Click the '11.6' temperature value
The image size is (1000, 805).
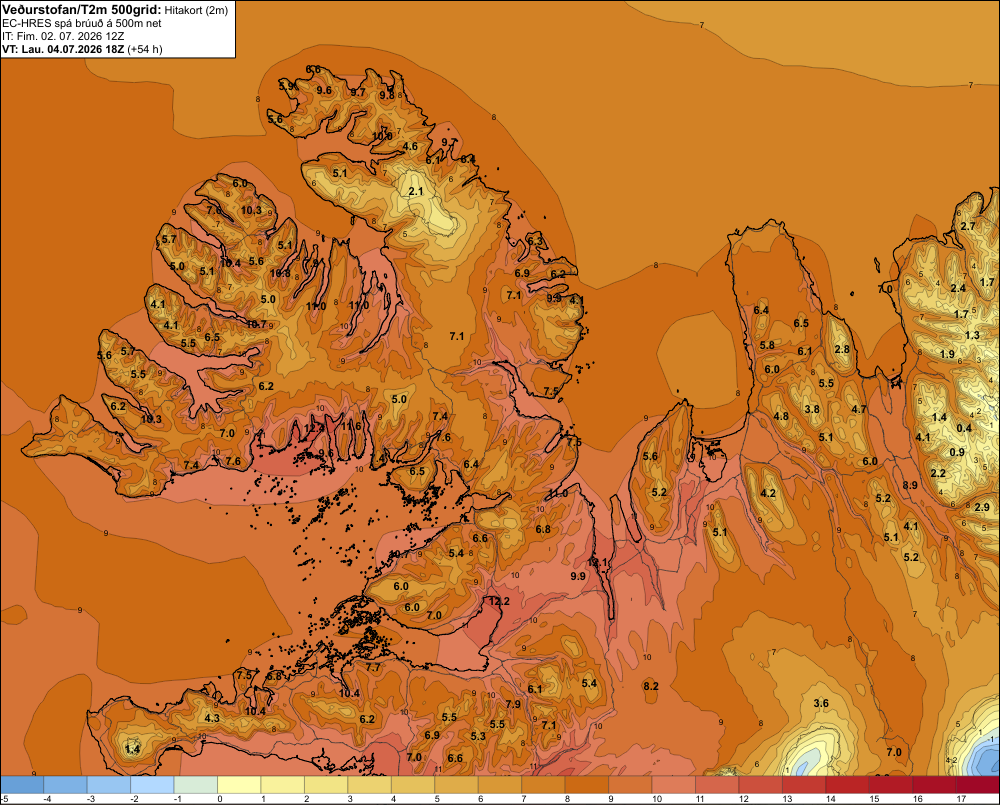coord(351,426)
